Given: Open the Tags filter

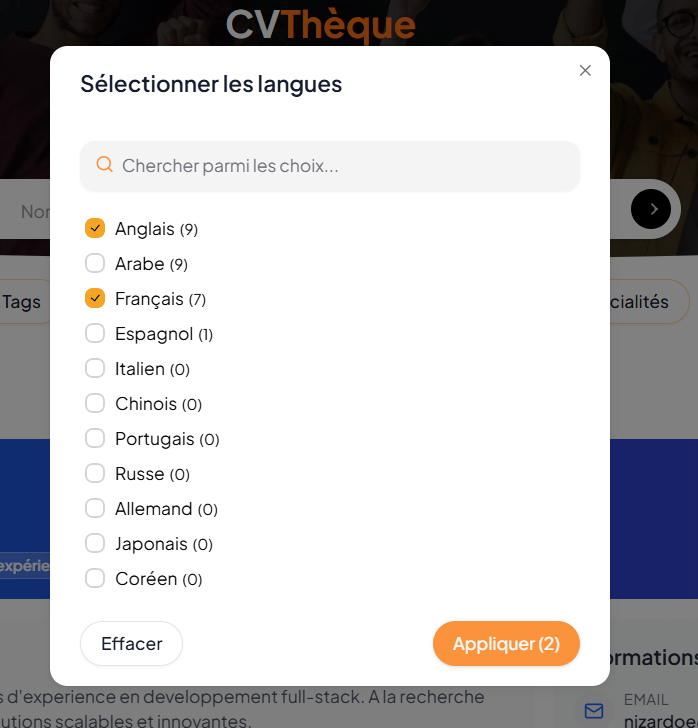Looking at the screenshot, I should tap(22, 302).
